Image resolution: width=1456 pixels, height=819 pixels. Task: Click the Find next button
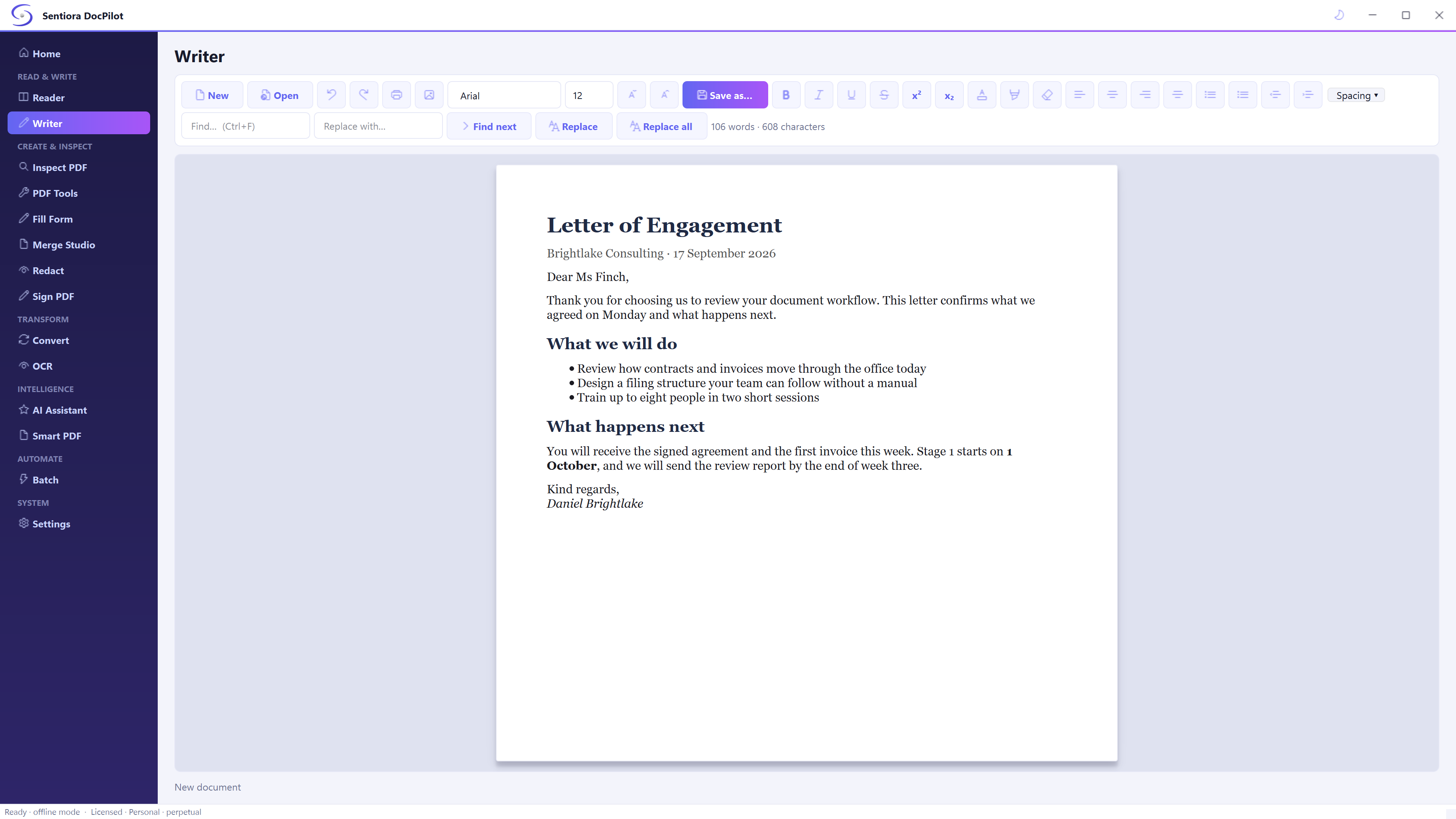(x=489, y=126)
